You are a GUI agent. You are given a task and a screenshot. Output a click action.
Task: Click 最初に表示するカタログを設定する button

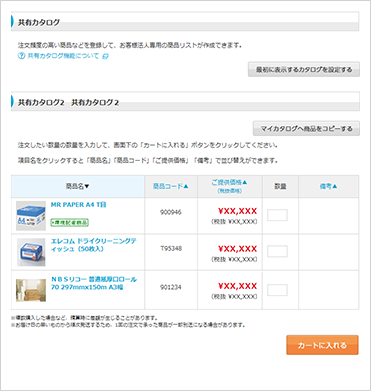(304, 69)
